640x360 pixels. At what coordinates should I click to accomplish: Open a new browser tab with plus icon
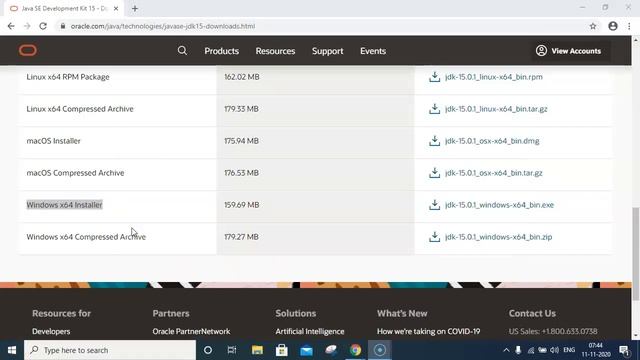click(135, 9)
